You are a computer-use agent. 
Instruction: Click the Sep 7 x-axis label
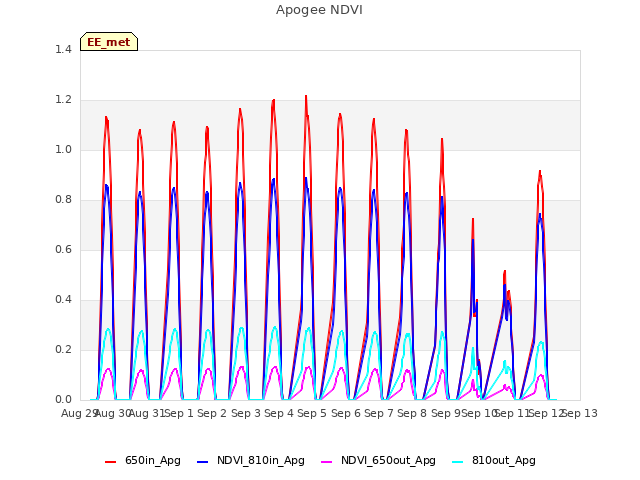379,413
